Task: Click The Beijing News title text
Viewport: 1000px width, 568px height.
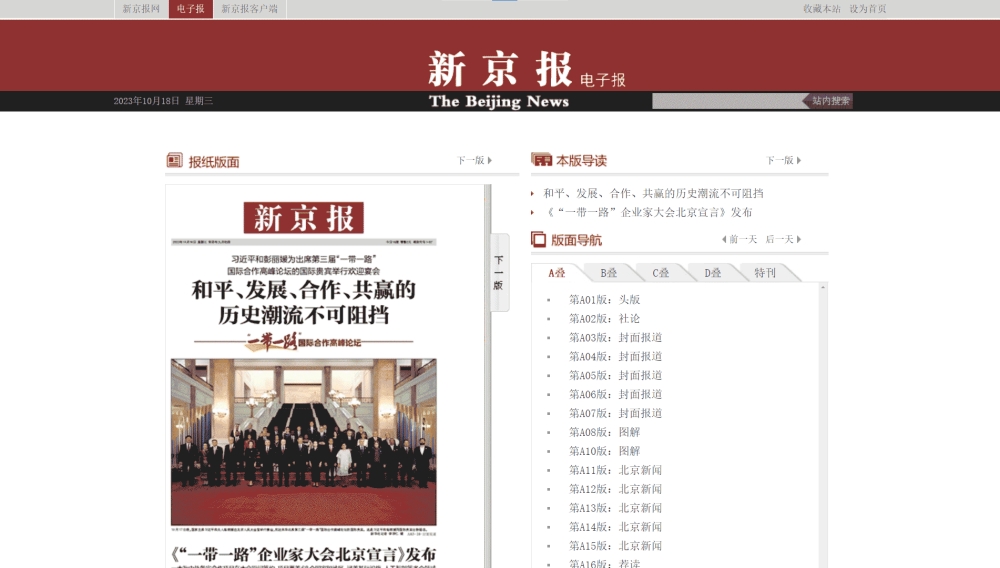Action: pos(499,101)
